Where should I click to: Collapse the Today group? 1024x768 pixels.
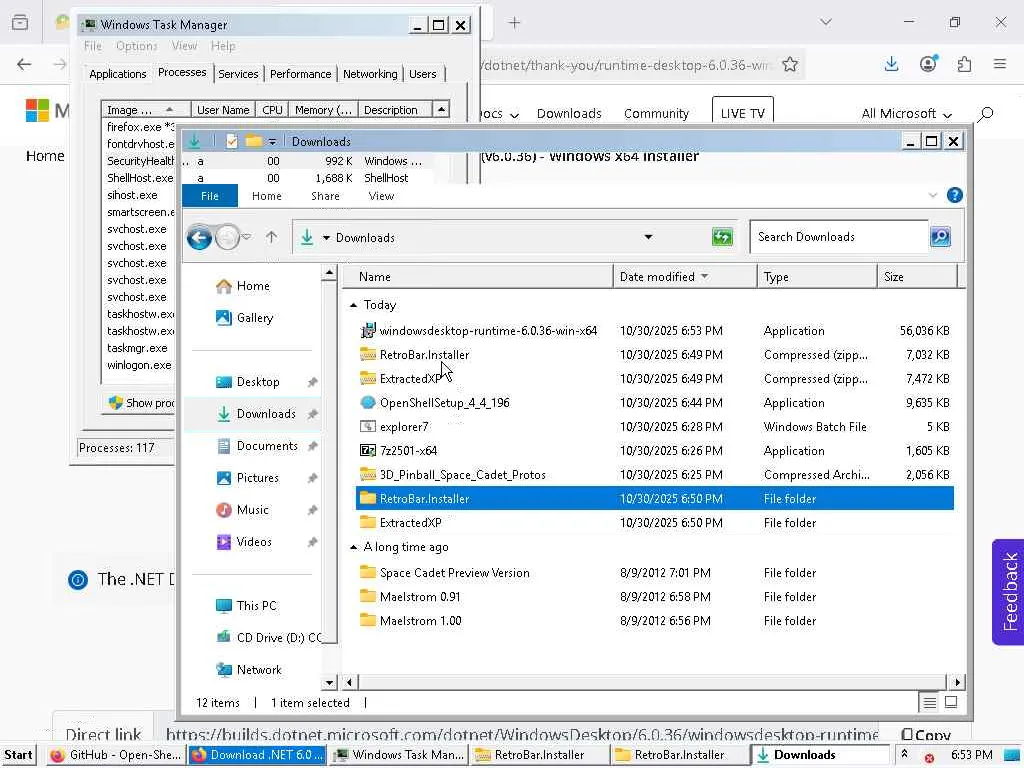[x=353, y=305]
